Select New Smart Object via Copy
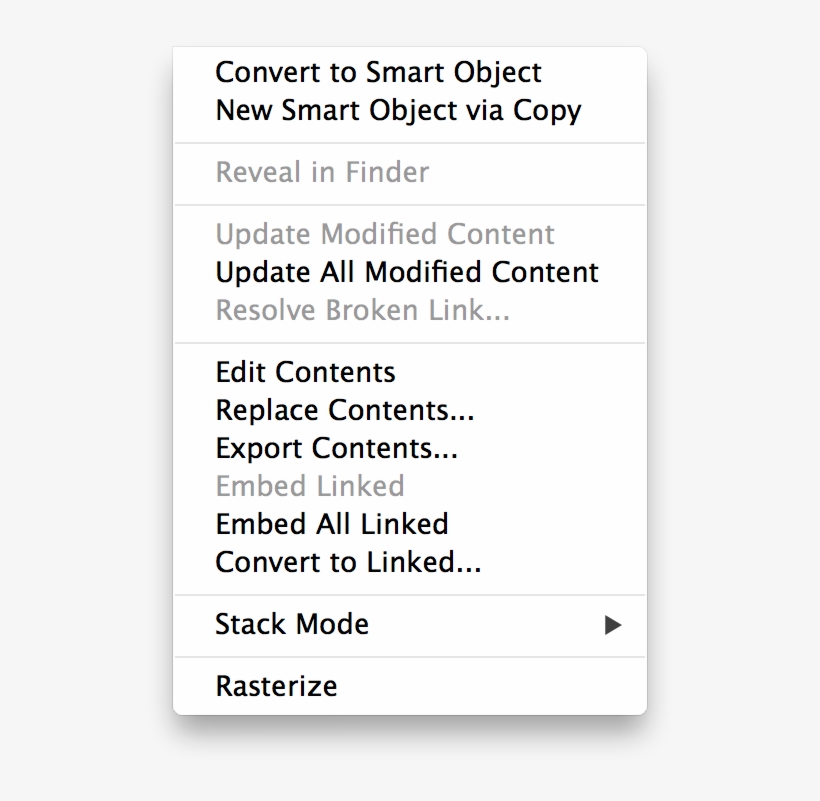The image size is (820, 801). 398,111
